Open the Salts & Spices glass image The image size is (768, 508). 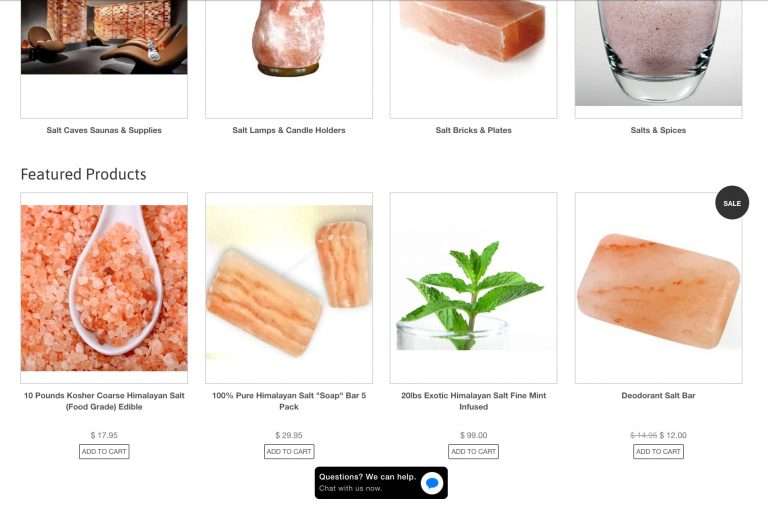pyautogui.click(x=658, y=52)
